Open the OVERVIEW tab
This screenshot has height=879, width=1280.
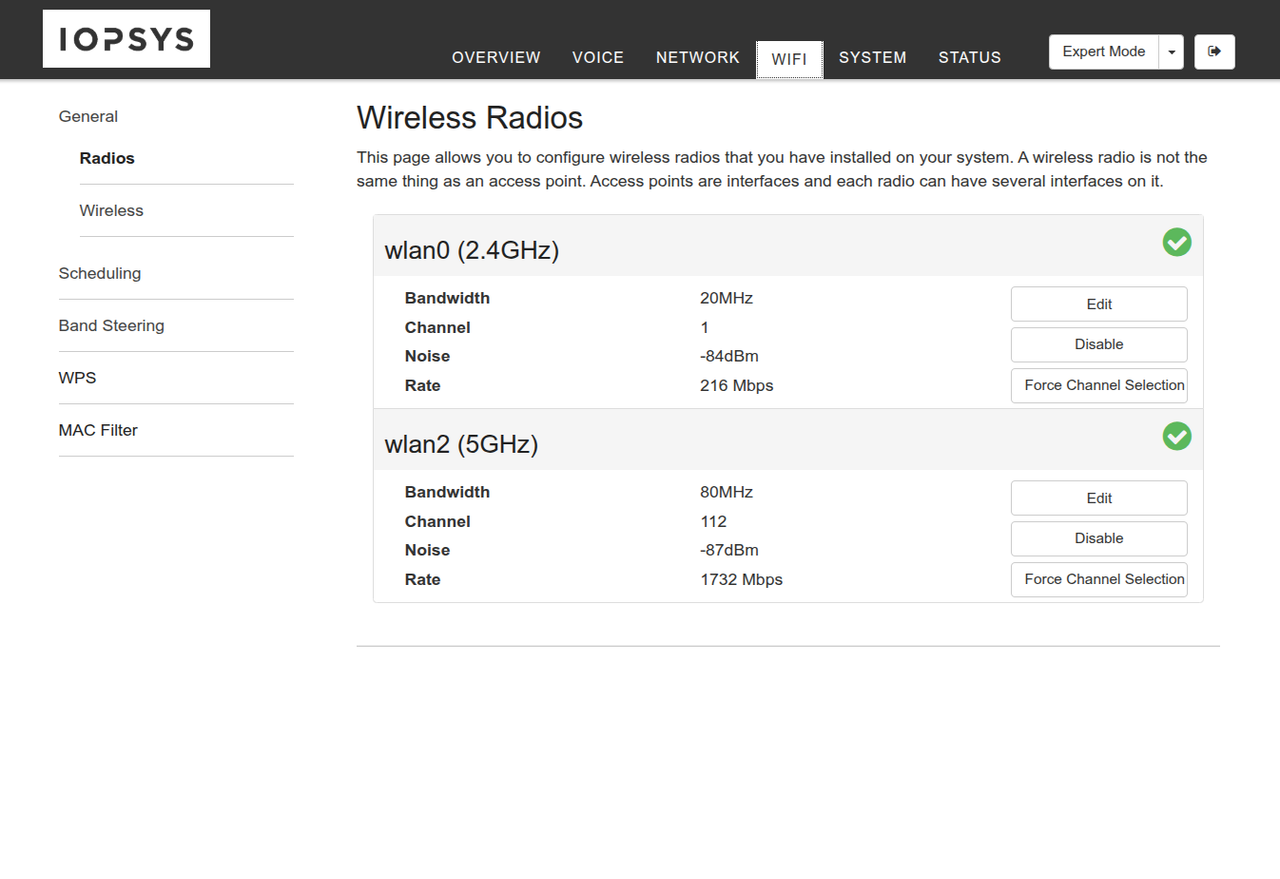tap(496, 58)
